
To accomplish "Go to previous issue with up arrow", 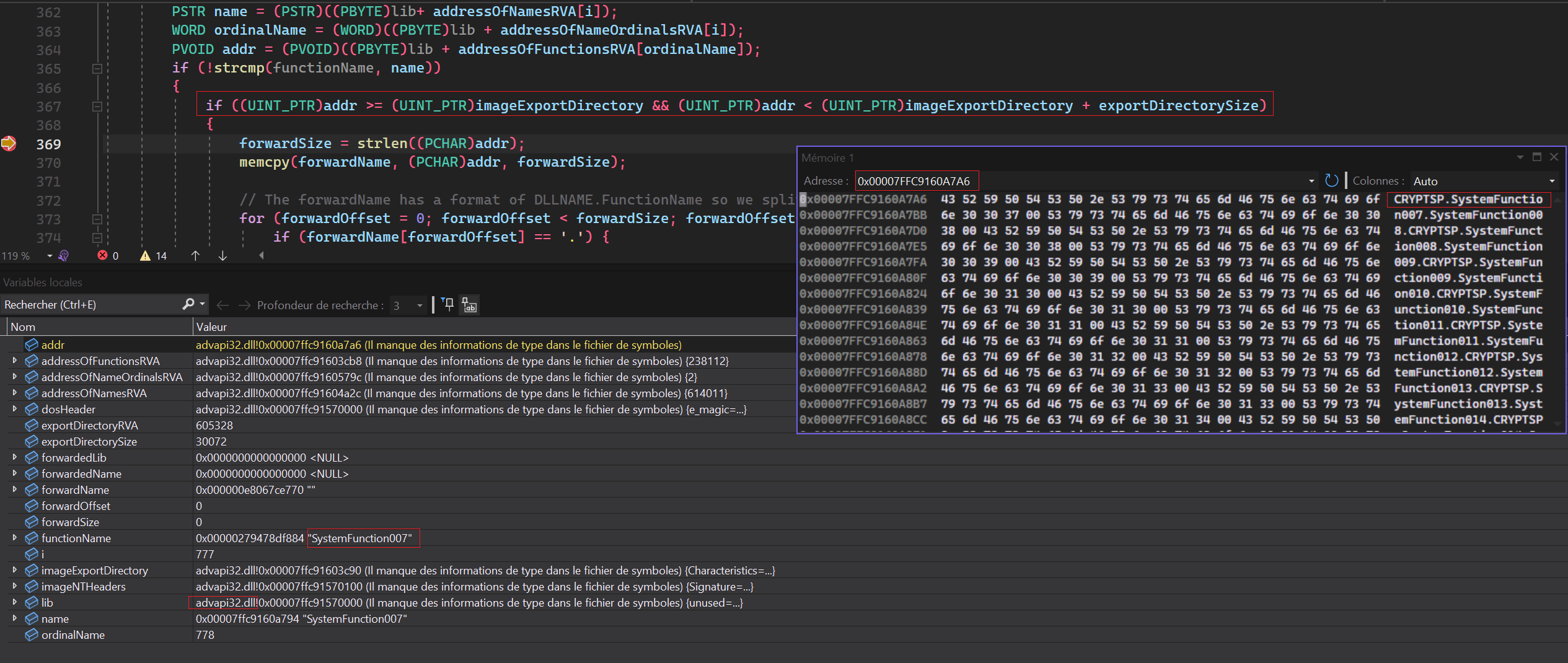I will 195,255.
